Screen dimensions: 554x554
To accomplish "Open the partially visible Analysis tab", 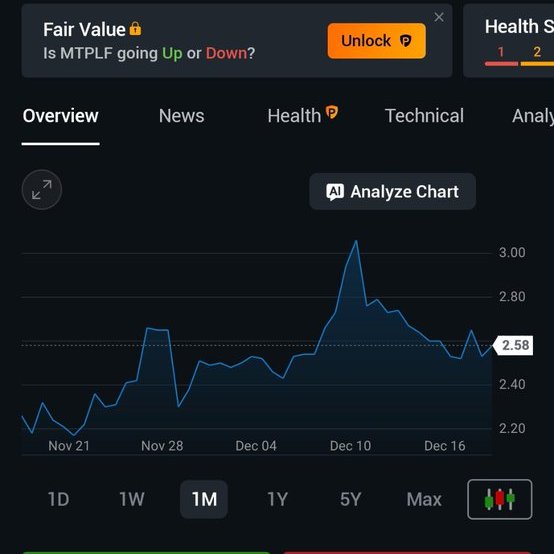I will pos(533,116).
